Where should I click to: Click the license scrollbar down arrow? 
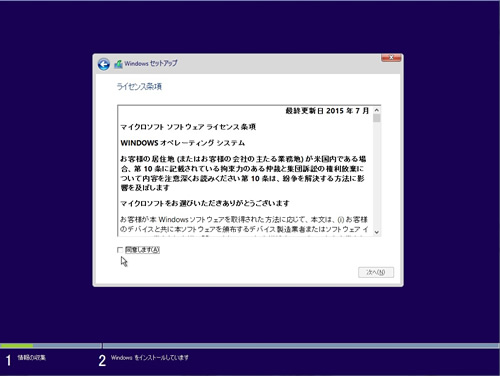point(377,232)
